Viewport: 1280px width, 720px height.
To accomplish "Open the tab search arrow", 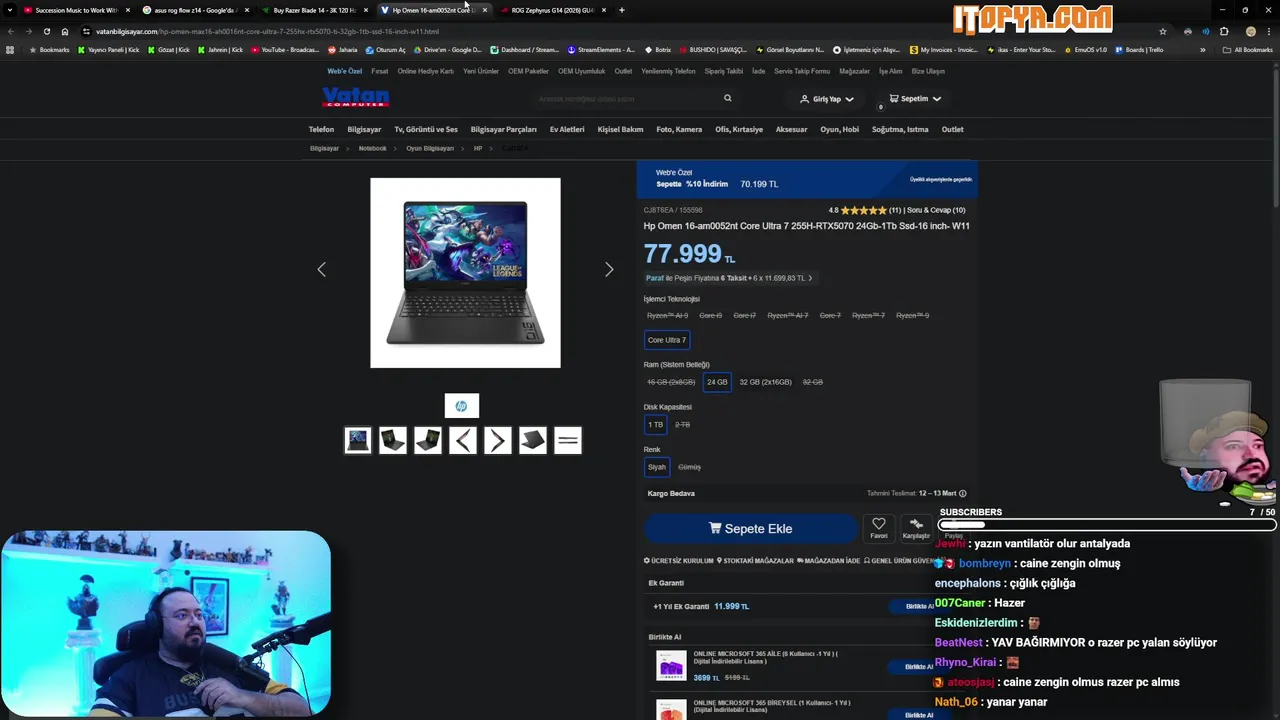I will point(10,10).
